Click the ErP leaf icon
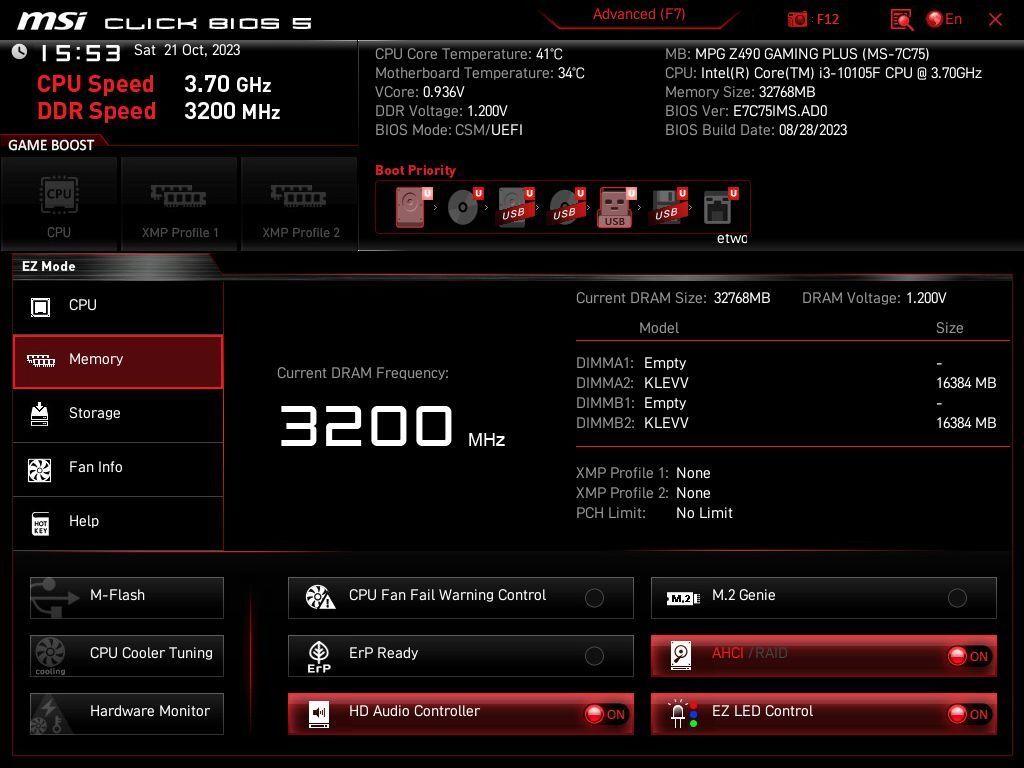This screenshot has width=1024, height=768. coord(319,656)
